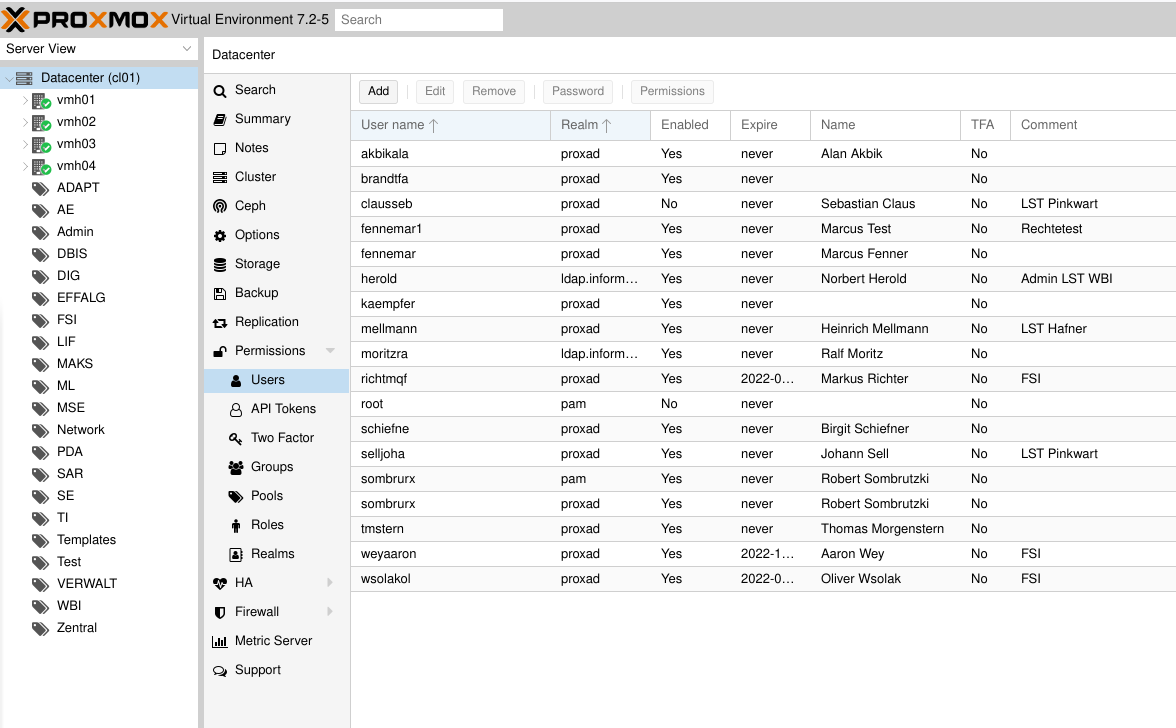Open the Groups management panel
The image size is (1176, 728).
[272, 466]
